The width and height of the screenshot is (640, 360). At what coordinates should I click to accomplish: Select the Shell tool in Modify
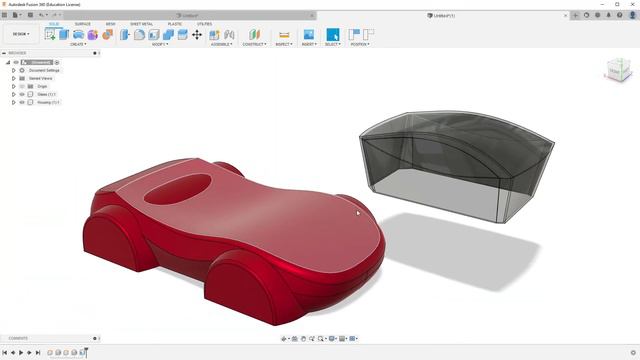[x=154, y=35]
